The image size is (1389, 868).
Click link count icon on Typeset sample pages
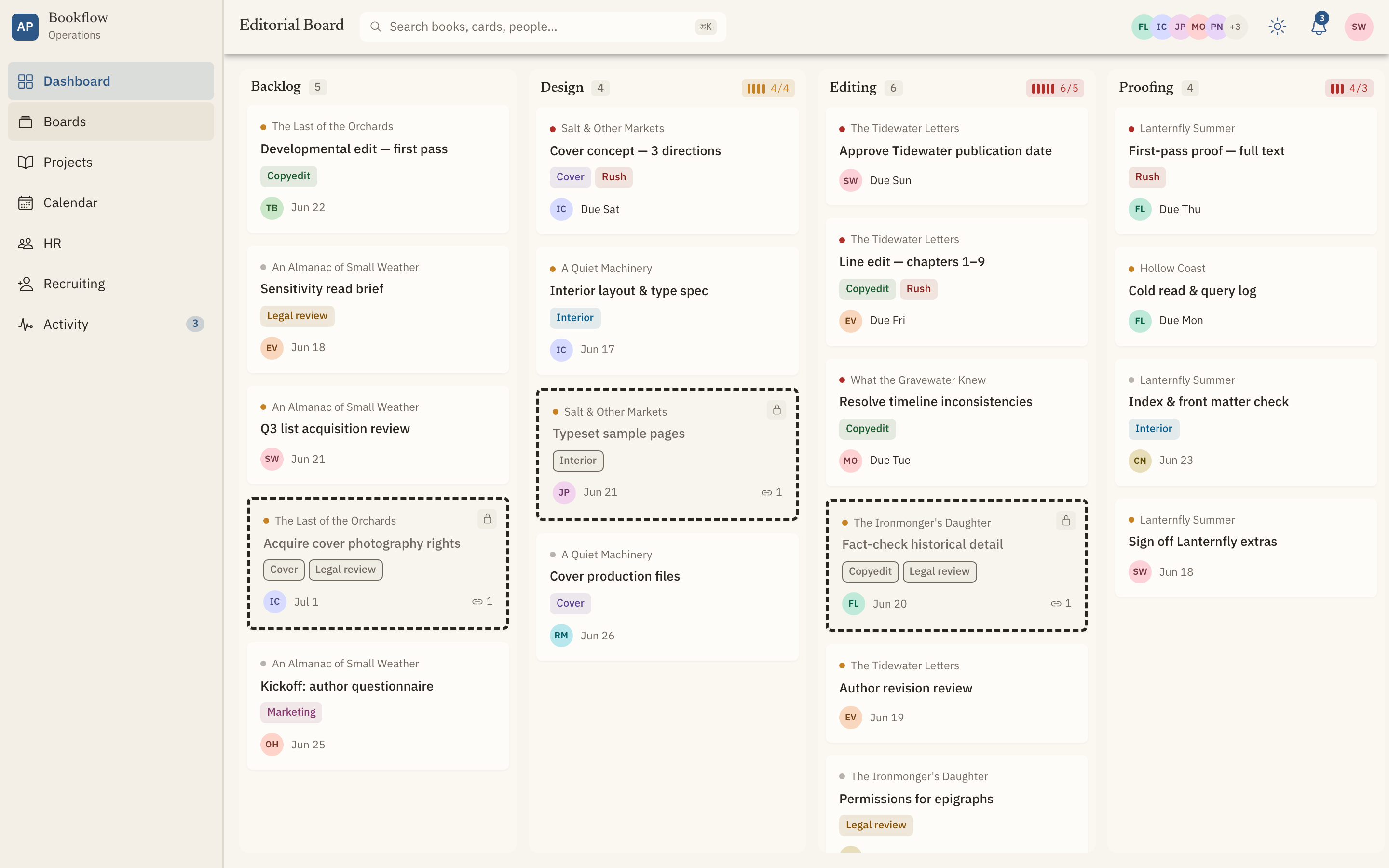(771, 492)
